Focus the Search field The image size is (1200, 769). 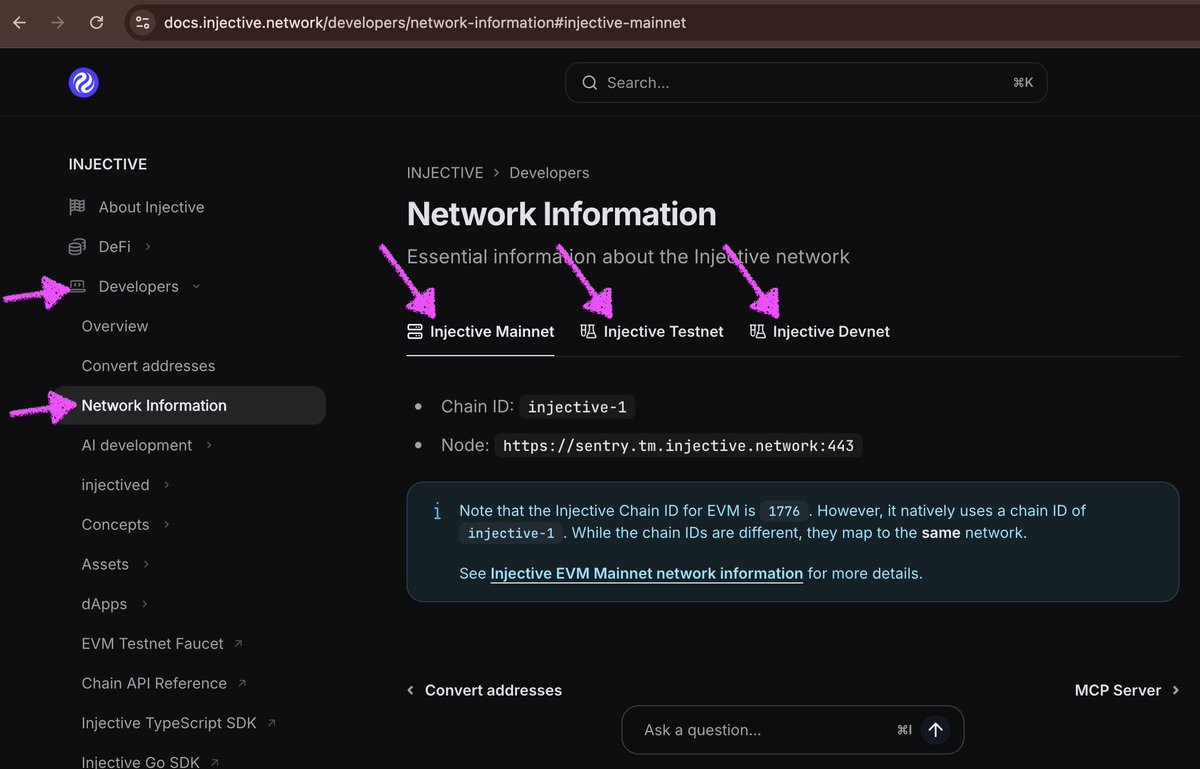click(x=806, y=83)
